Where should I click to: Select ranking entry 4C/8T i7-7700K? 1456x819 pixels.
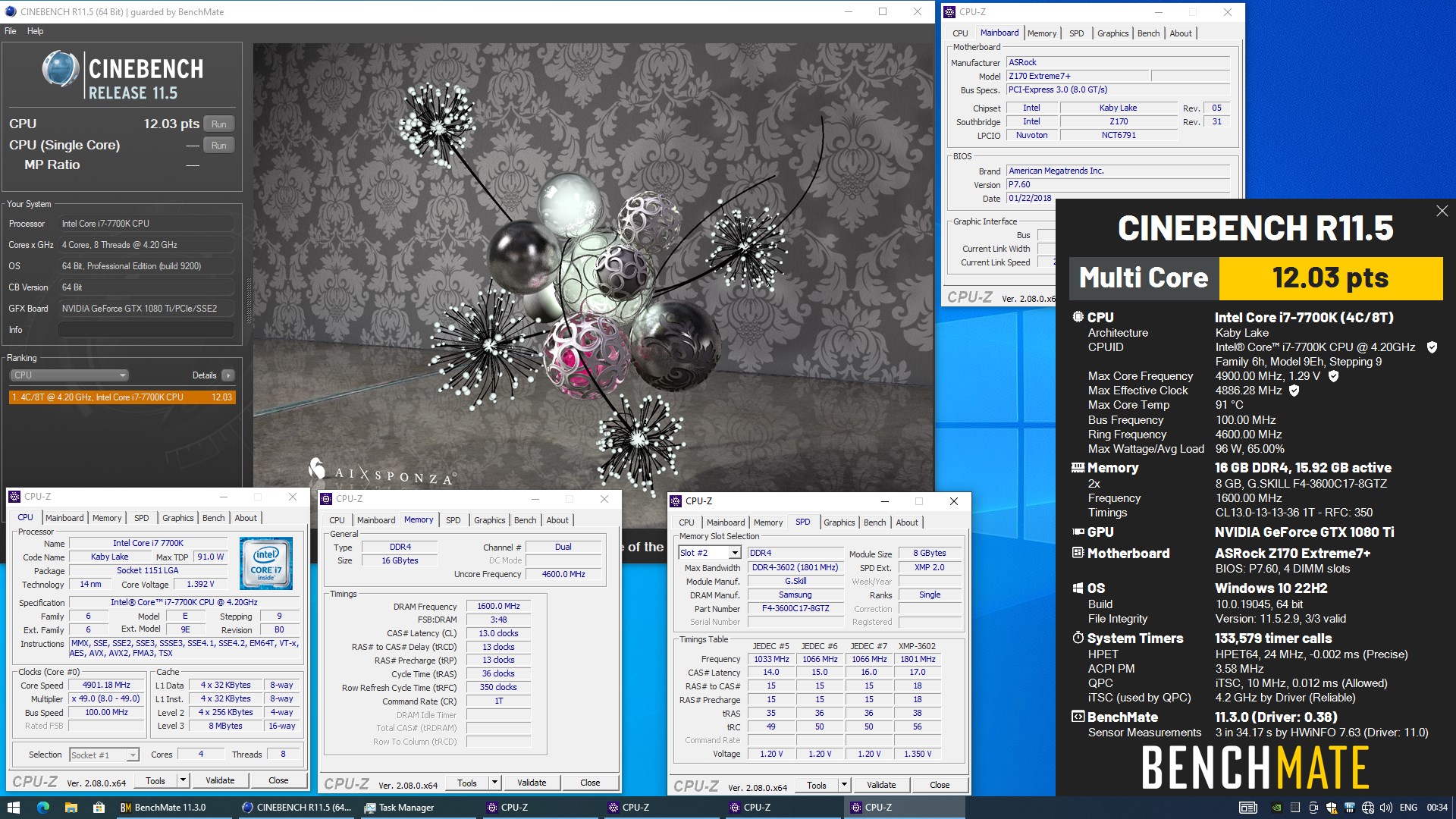[122, 397]
